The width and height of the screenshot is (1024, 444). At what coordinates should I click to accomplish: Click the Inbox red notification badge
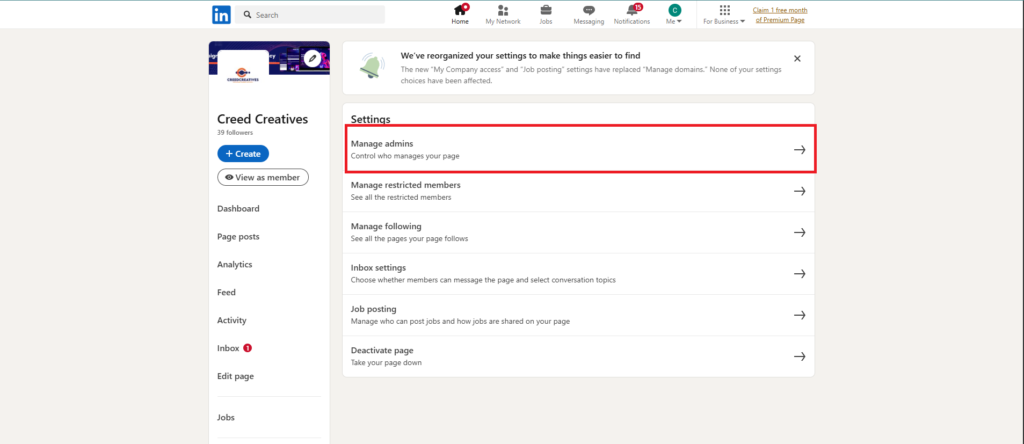coord(248,349)
